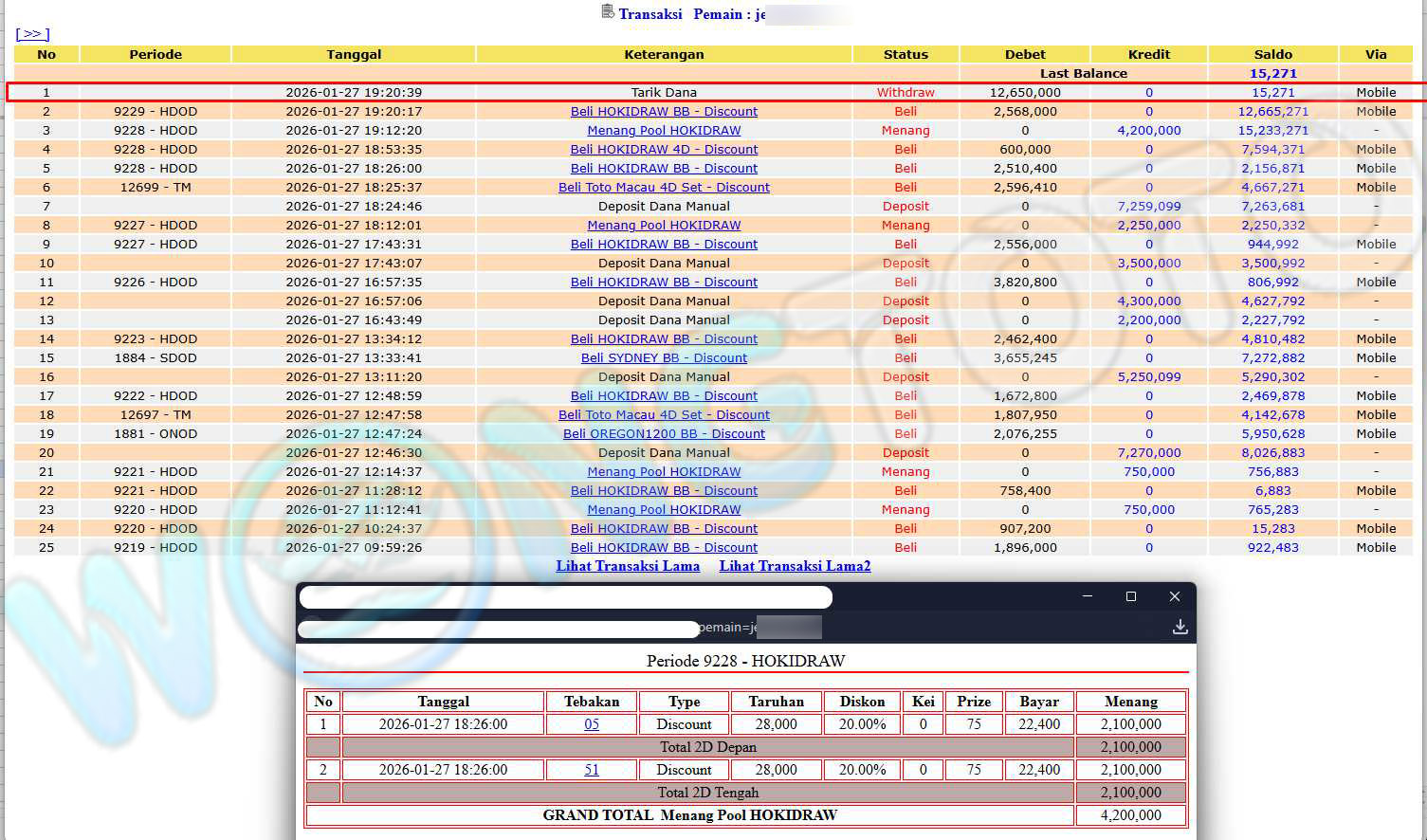This screenshot has width=1427, height=840.
Task: Open Beli SYDNEY BB - Discount link
Action: point(664,357)
